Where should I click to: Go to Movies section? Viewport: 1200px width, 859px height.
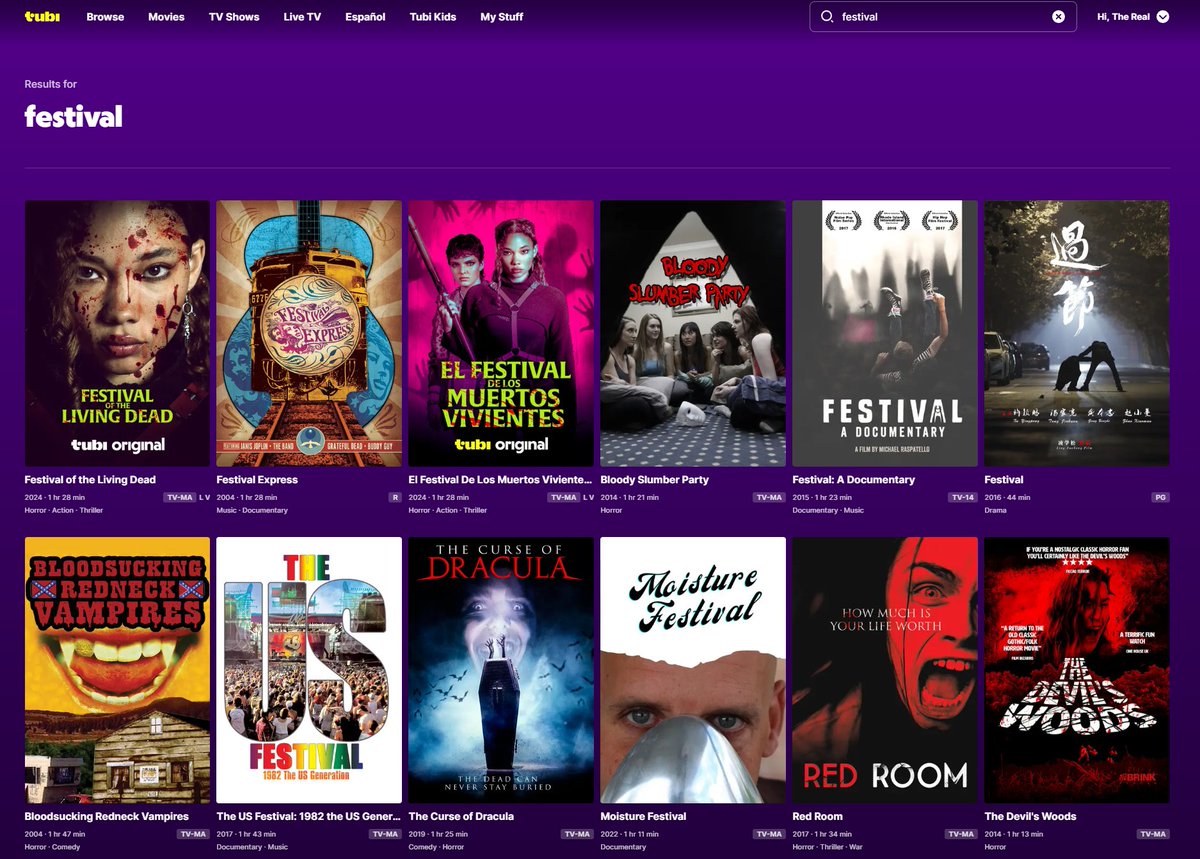tap(166, 17)
